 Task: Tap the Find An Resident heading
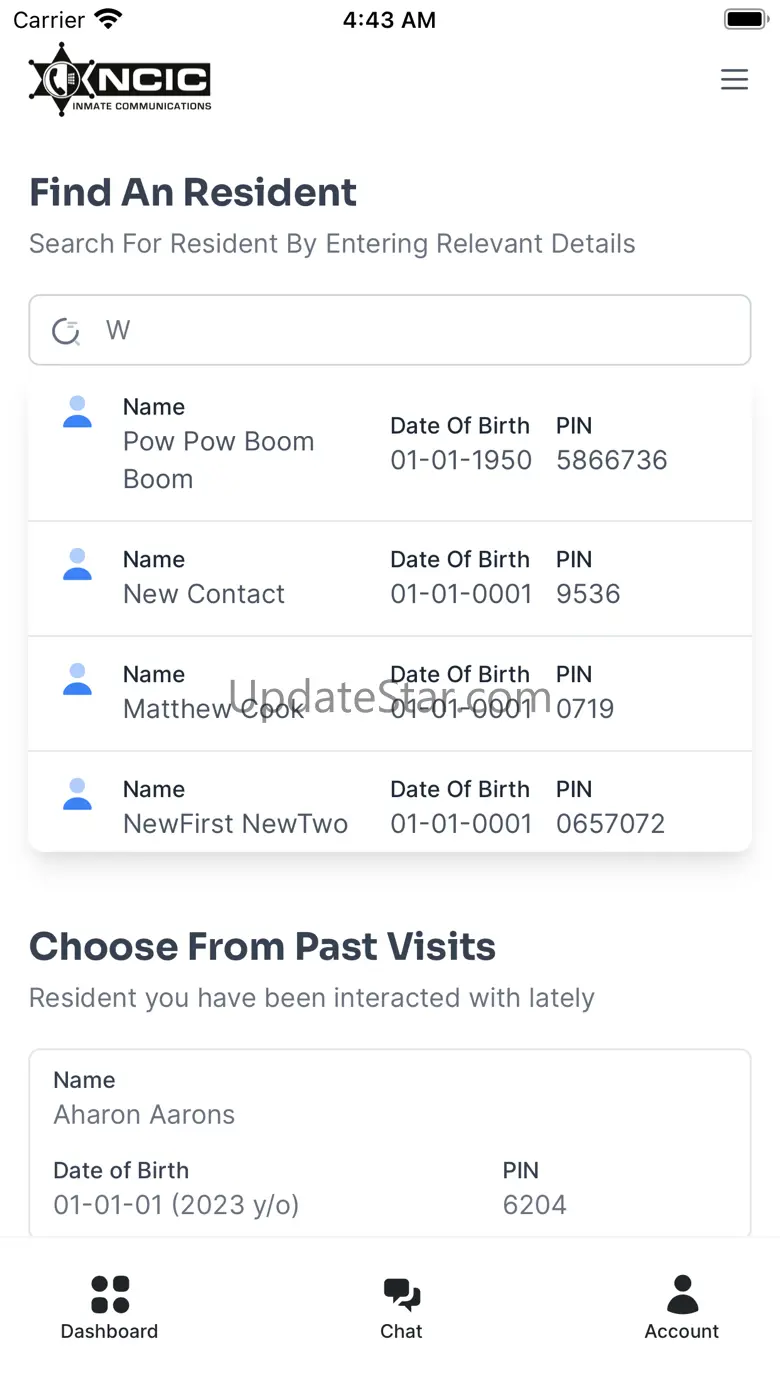point(193,192)
